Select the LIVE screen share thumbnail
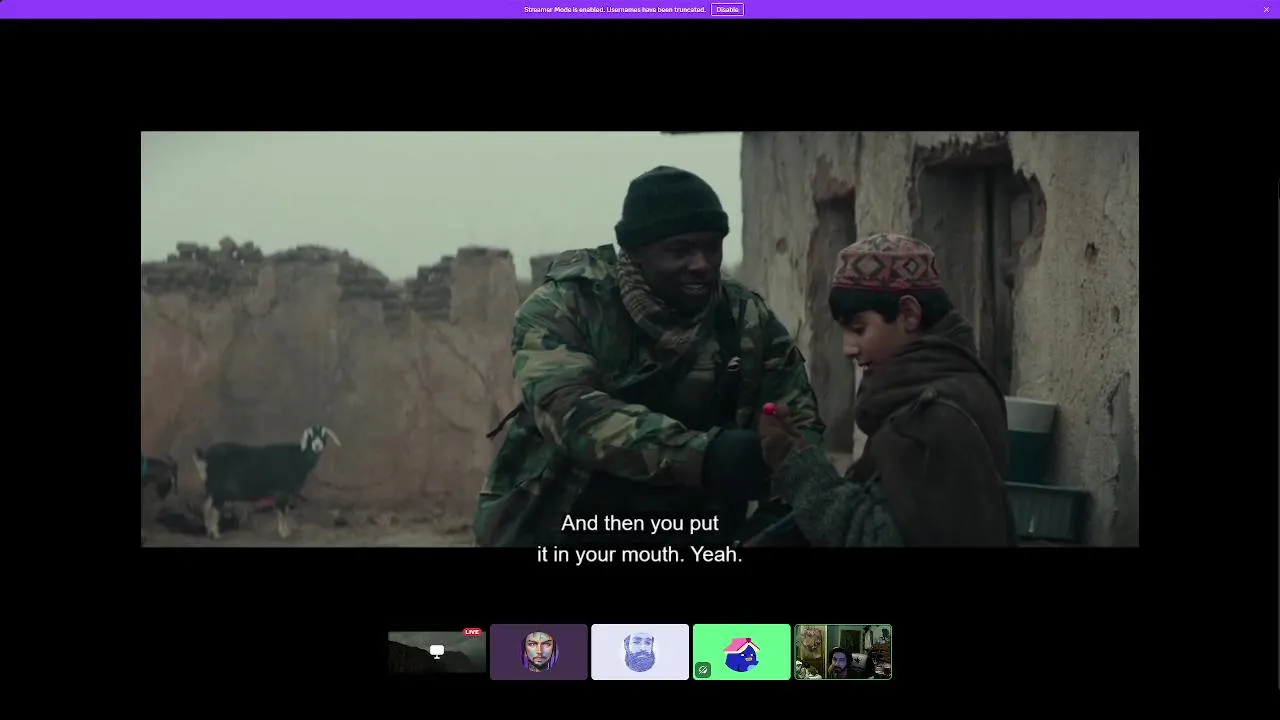 pos(437,652)
